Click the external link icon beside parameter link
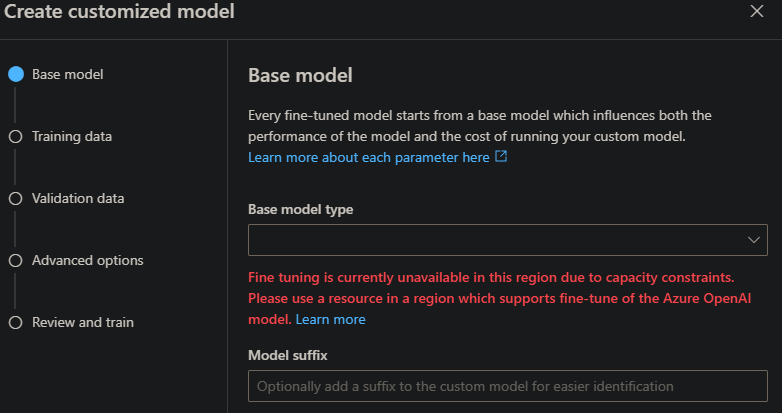 pos(502,157)
